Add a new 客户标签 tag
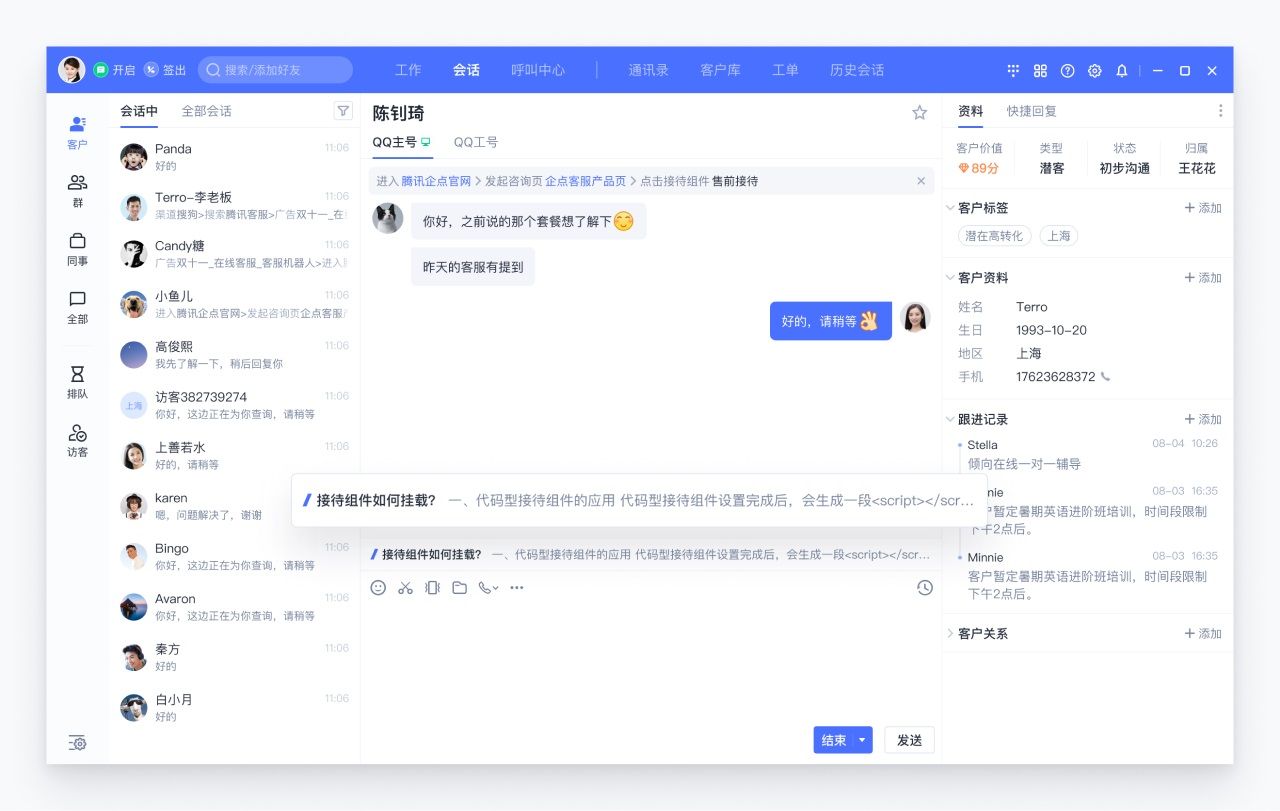 tap(1203, 208)
